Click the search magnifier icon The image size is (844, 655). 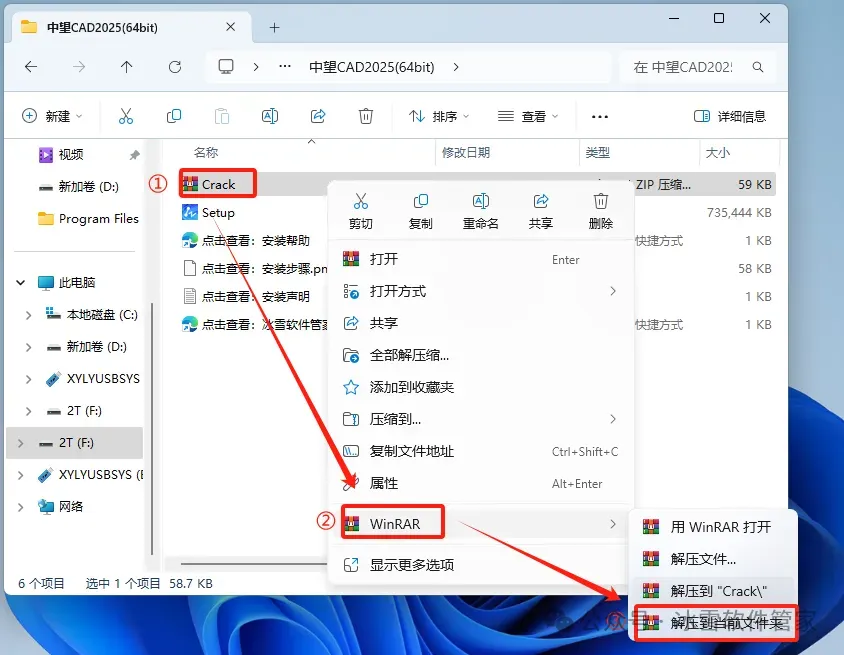coord(758,67)
